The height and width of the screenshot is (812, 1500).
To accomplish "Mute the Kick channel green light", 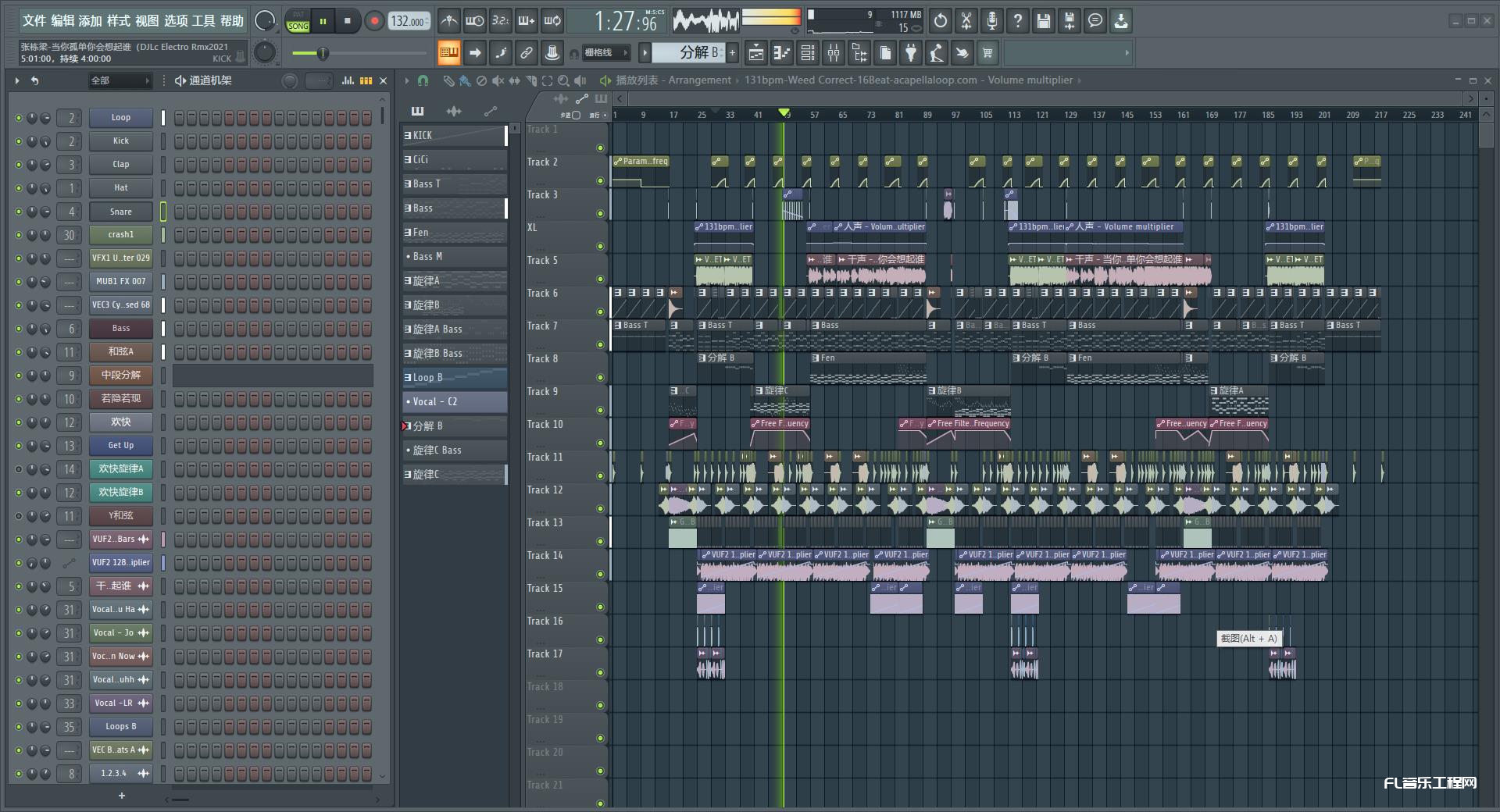I will pyautogui.click(x=19, y=141).
